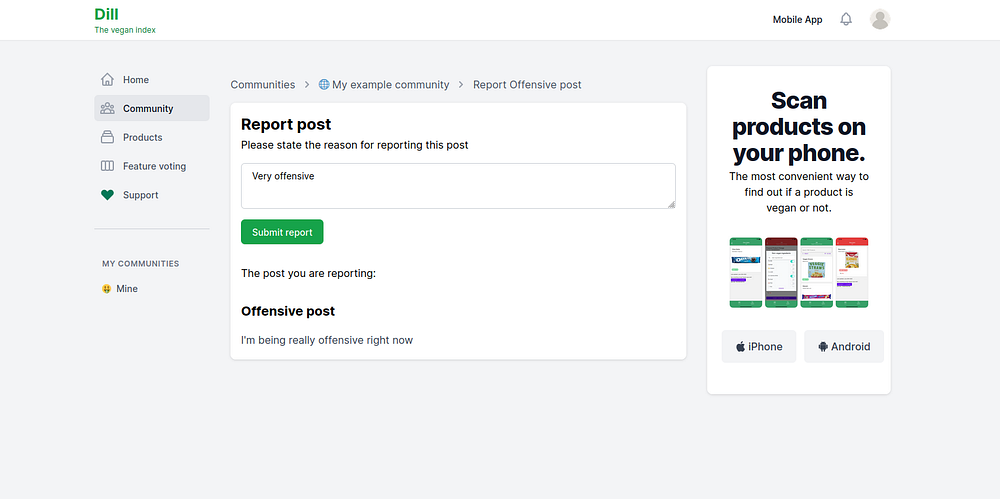
Task: Click the Home house icon in sidebar
Action: (x=107, y=80)
